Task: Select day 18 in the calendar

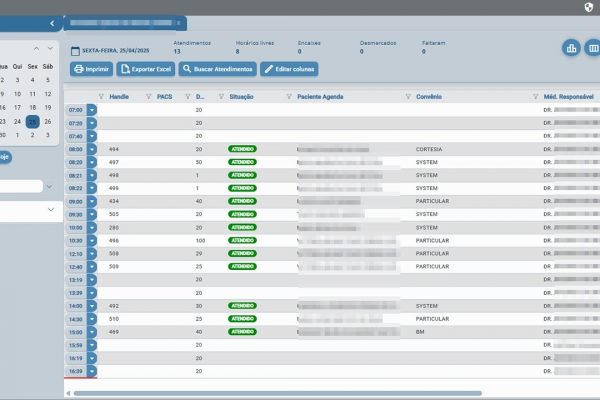Action: click(x=33, y=108)
